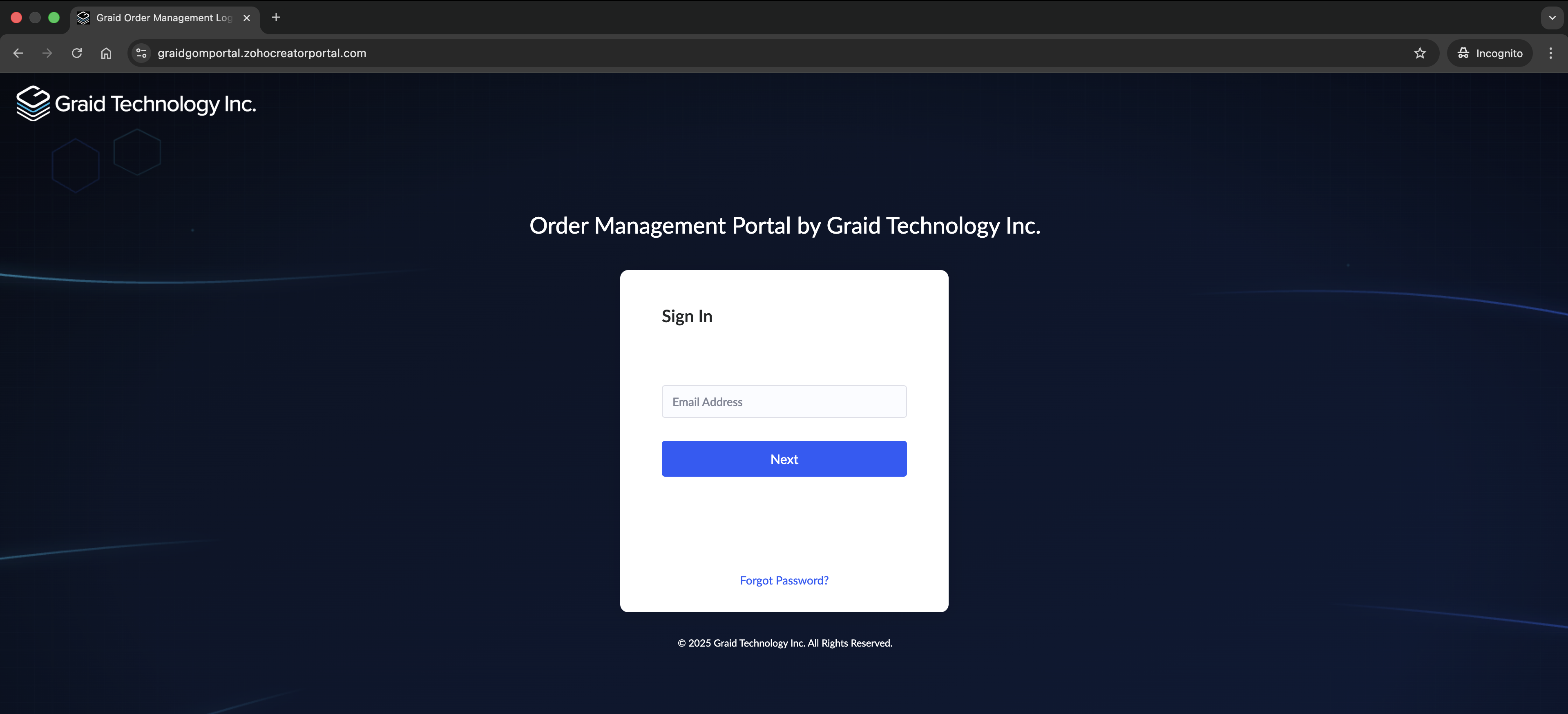Viewport: 1568px width, 714px height.
Task: Click the Graid favicon on the browser tab
Action: 83,18
